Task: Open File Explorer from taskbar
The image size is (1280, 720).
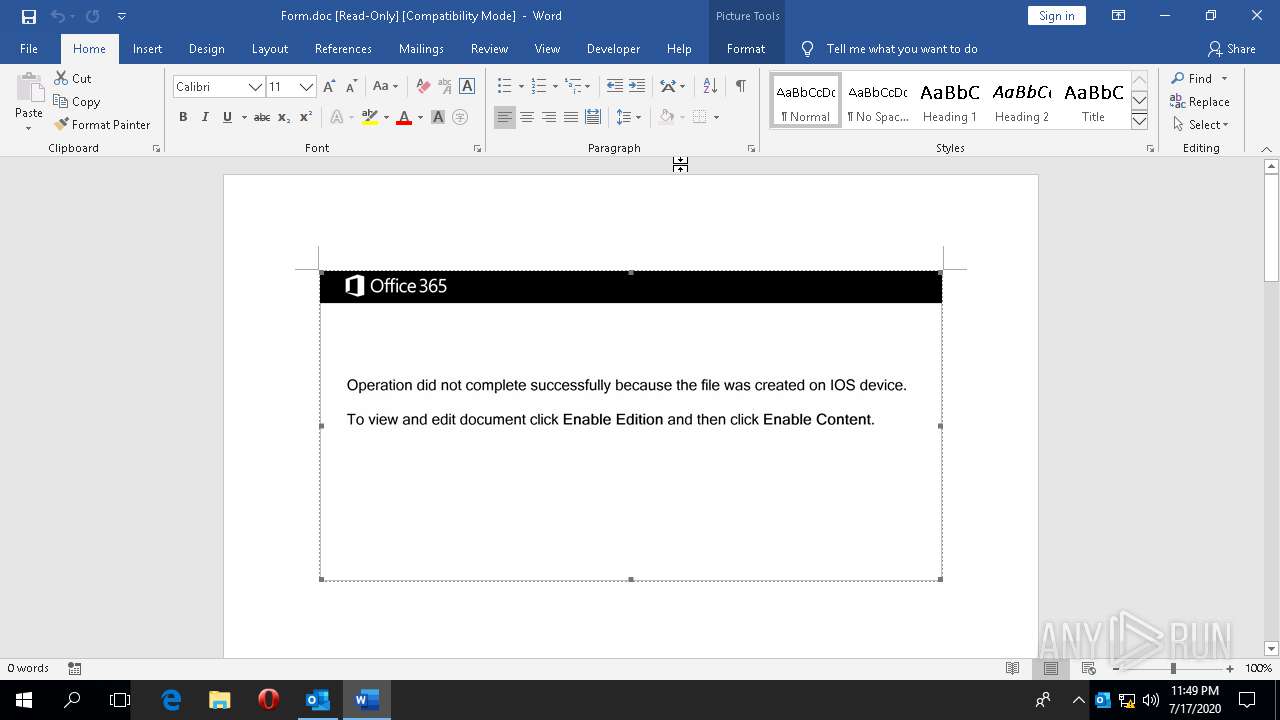Action: 220,700
